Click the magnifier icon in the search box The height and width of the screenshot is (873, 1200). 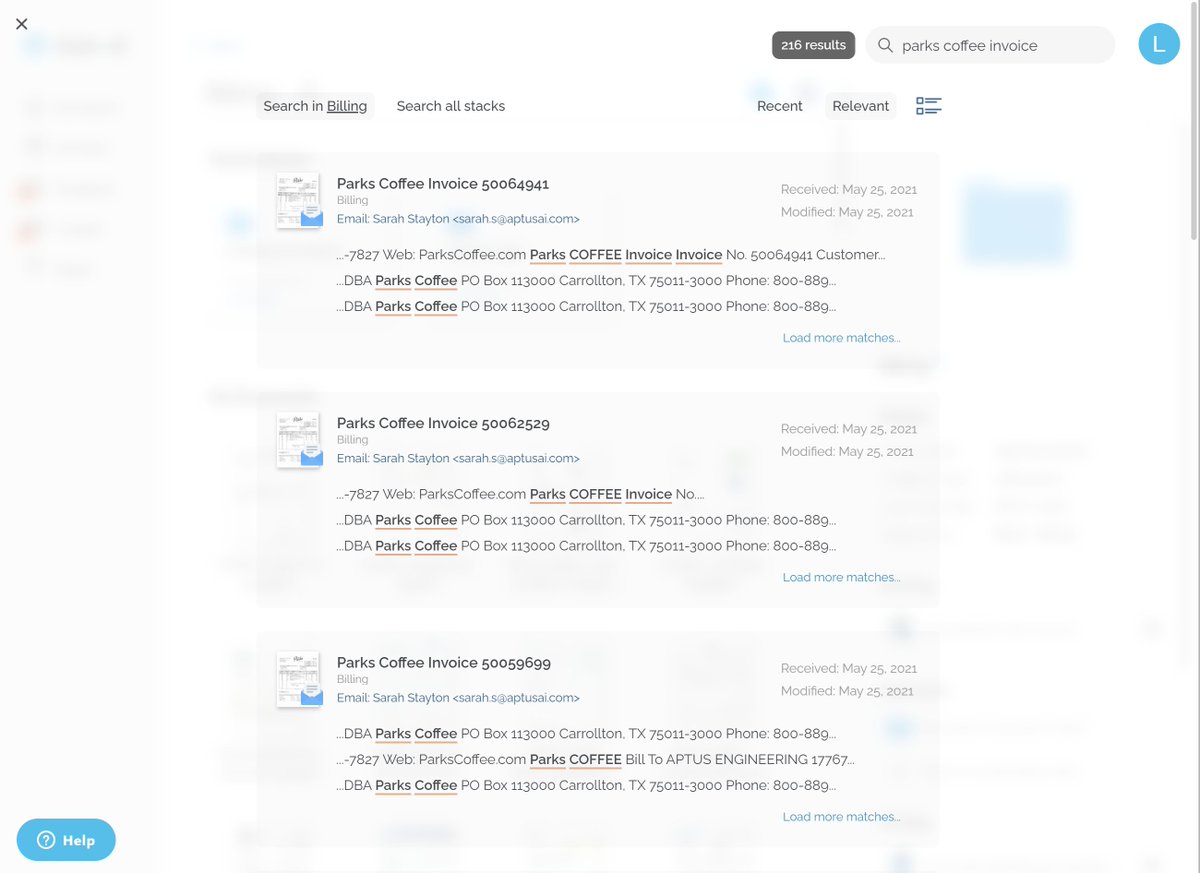tap(885, 45)
